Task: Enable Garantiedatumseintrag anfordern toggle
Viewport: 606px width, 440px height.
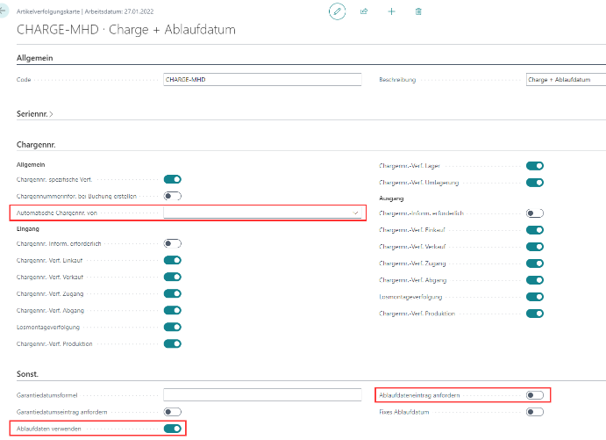Action: pyautogui.click(x=173, y=411)
